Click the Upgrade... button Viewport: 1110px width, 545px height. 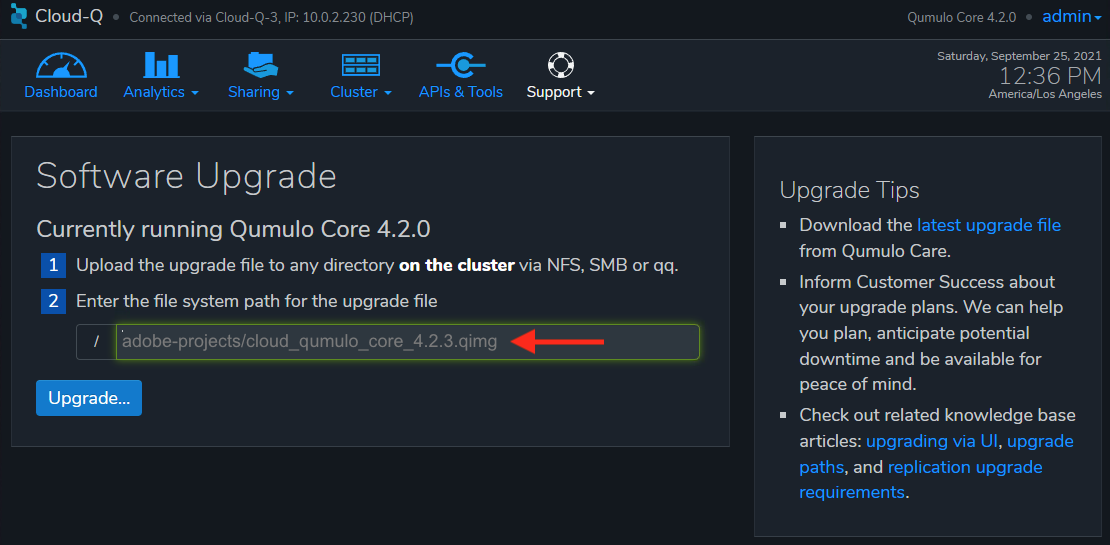click(89, 398)
